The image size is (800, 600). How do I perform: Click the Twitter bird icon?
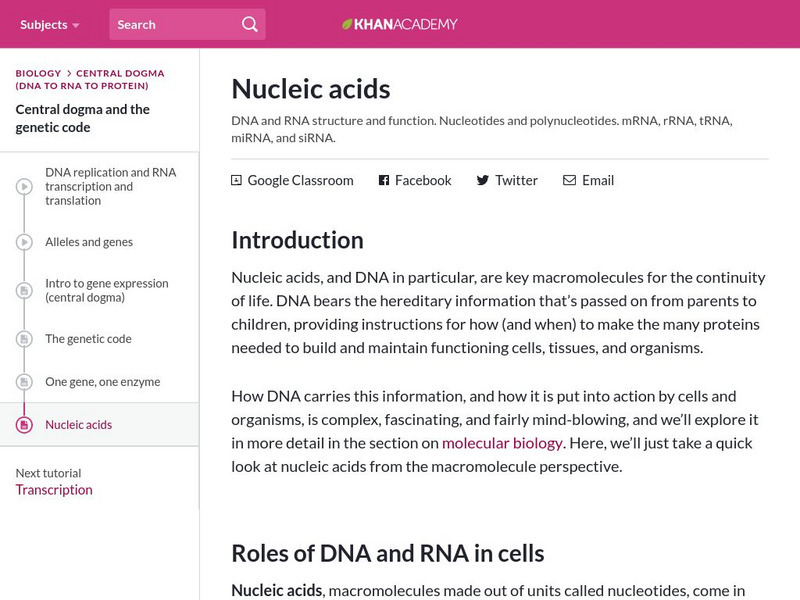click(482, 181)
